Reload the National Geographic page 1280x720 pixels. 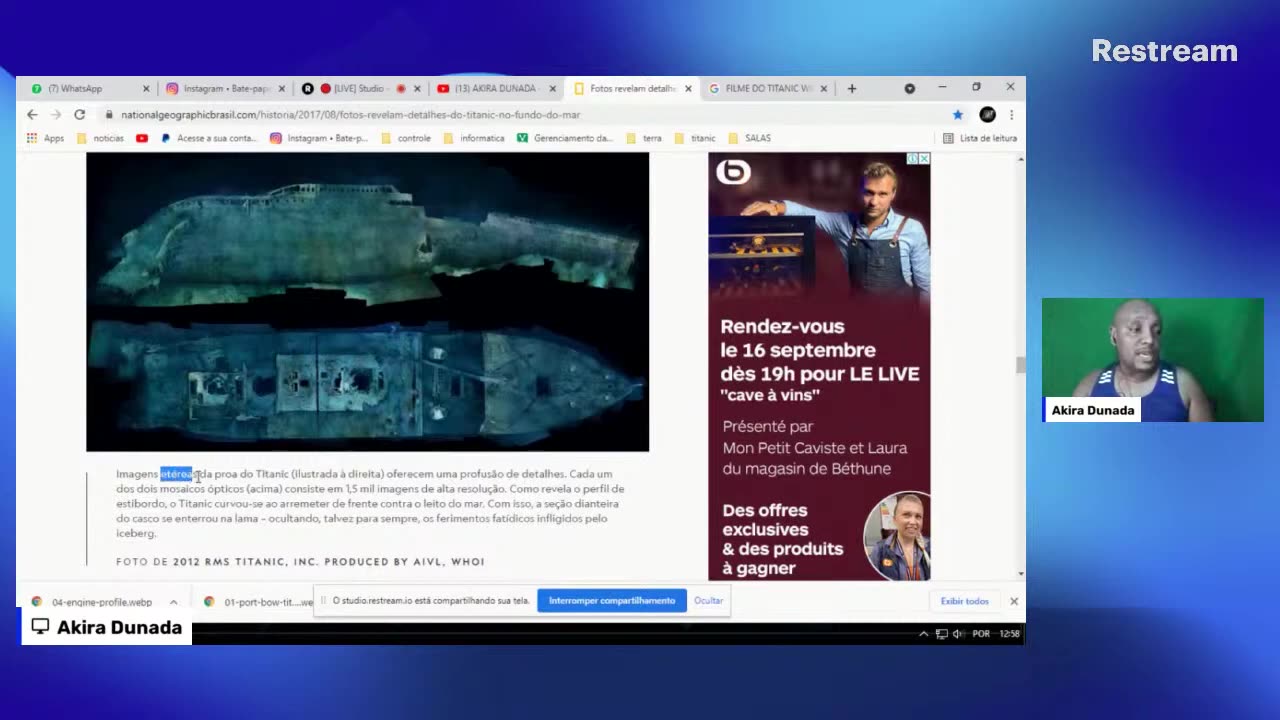point(80,114)
